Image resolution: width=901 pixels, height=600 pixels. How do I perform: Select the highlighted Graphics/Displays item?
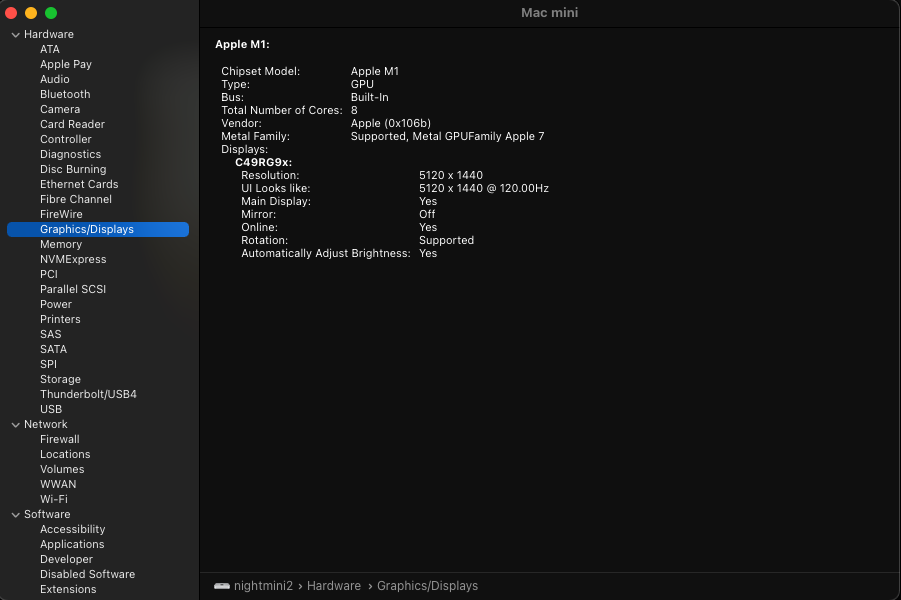point(98,229)
